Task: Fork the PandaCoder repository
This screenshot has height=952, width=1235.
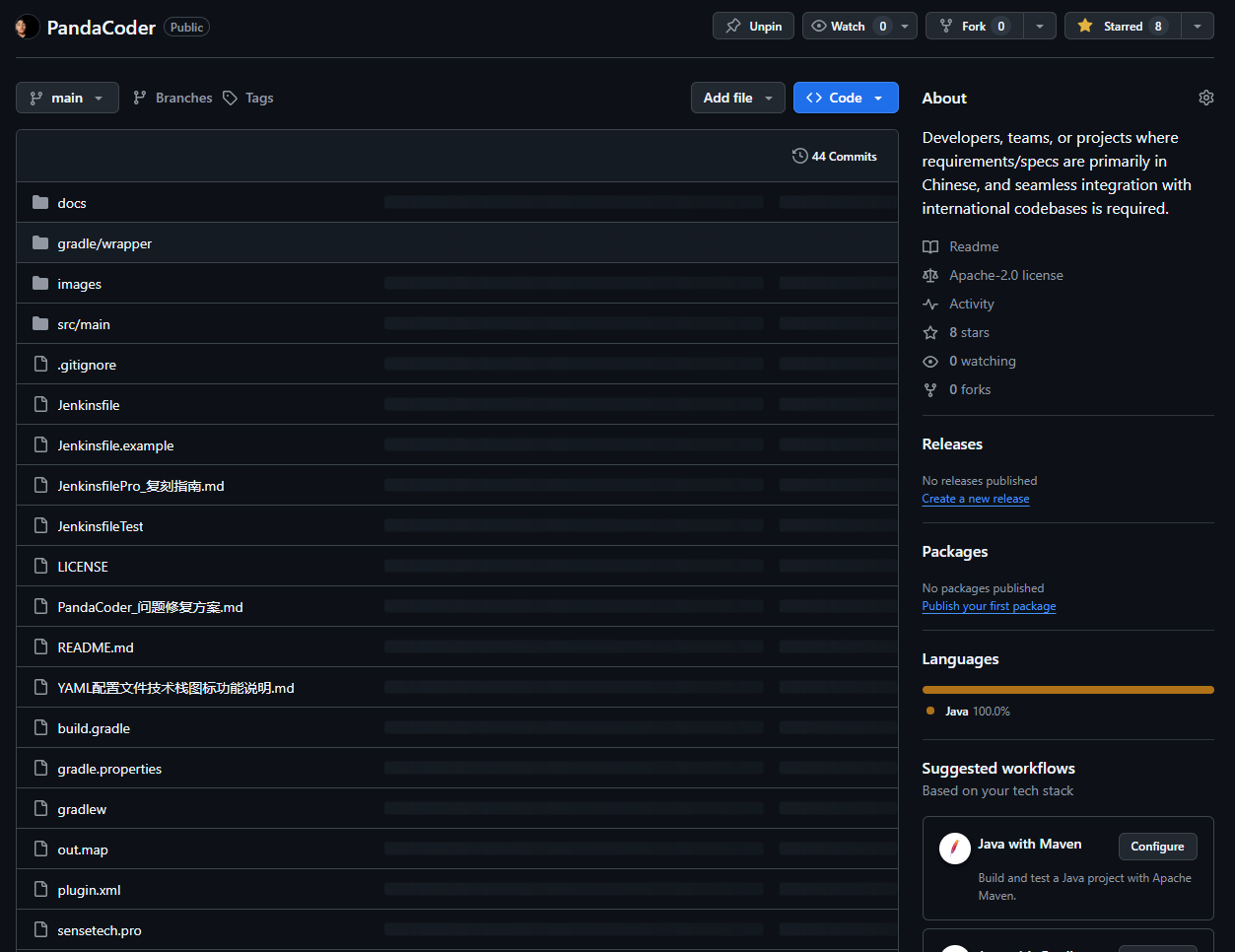Action: click(x=974, y=26)
